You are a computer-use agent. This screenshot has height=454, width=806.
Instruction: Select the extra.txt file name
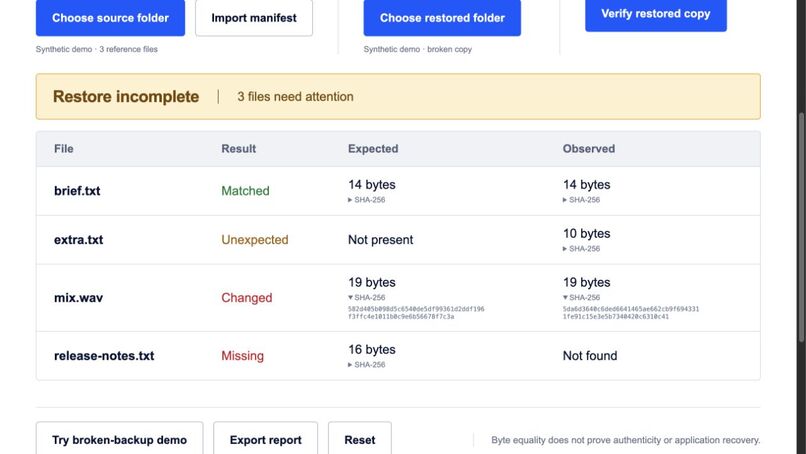tap(79, 240)
